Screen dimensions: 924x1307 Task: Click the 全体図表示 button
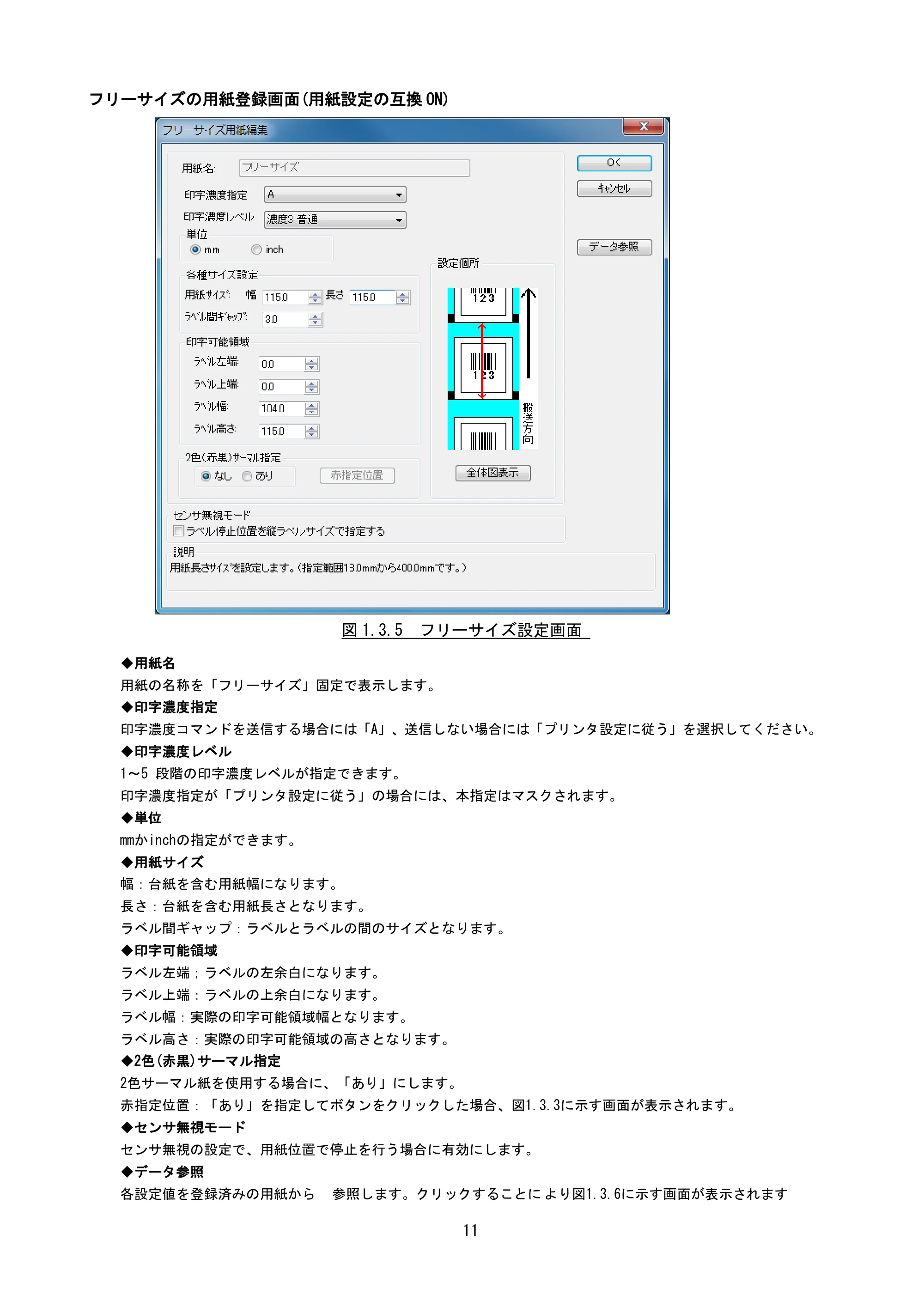492,473
